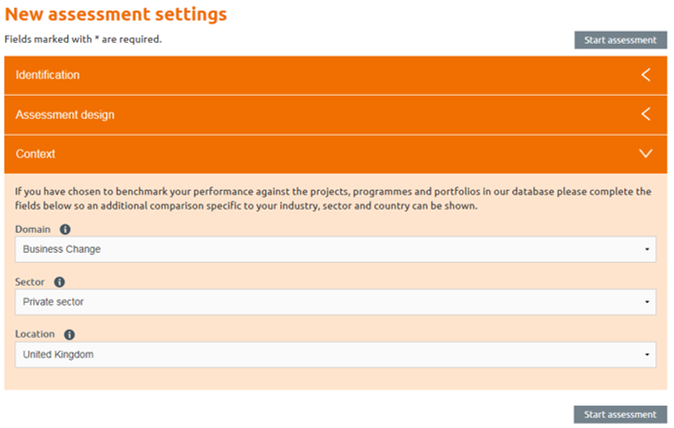The height and width of the screenshot is (428, 674).
Task: Select the Context header label
Action: tap(35, 154)
